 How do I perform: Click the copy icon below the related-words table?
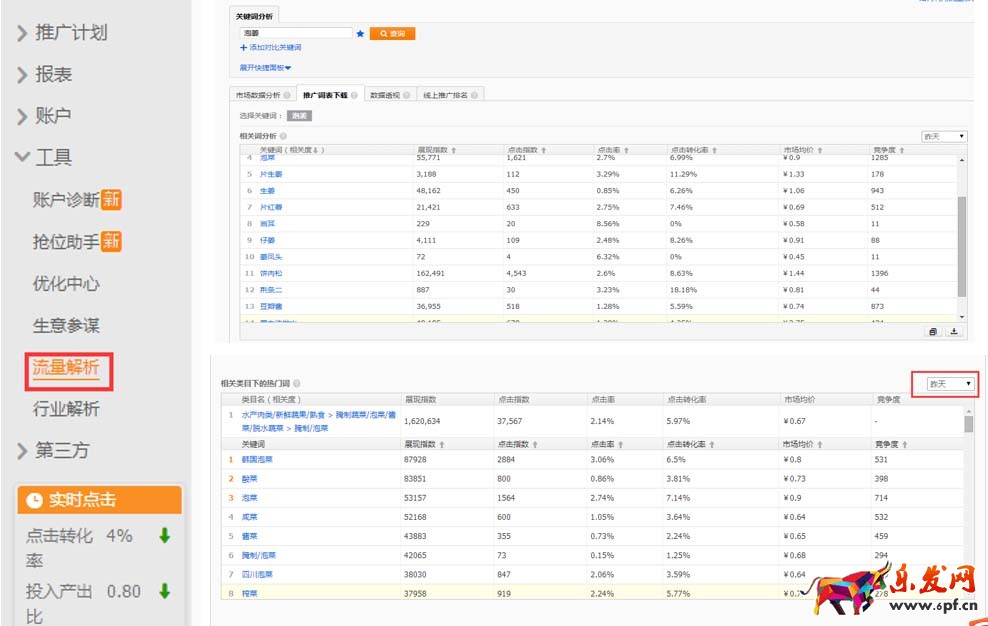tap(932, 331)
